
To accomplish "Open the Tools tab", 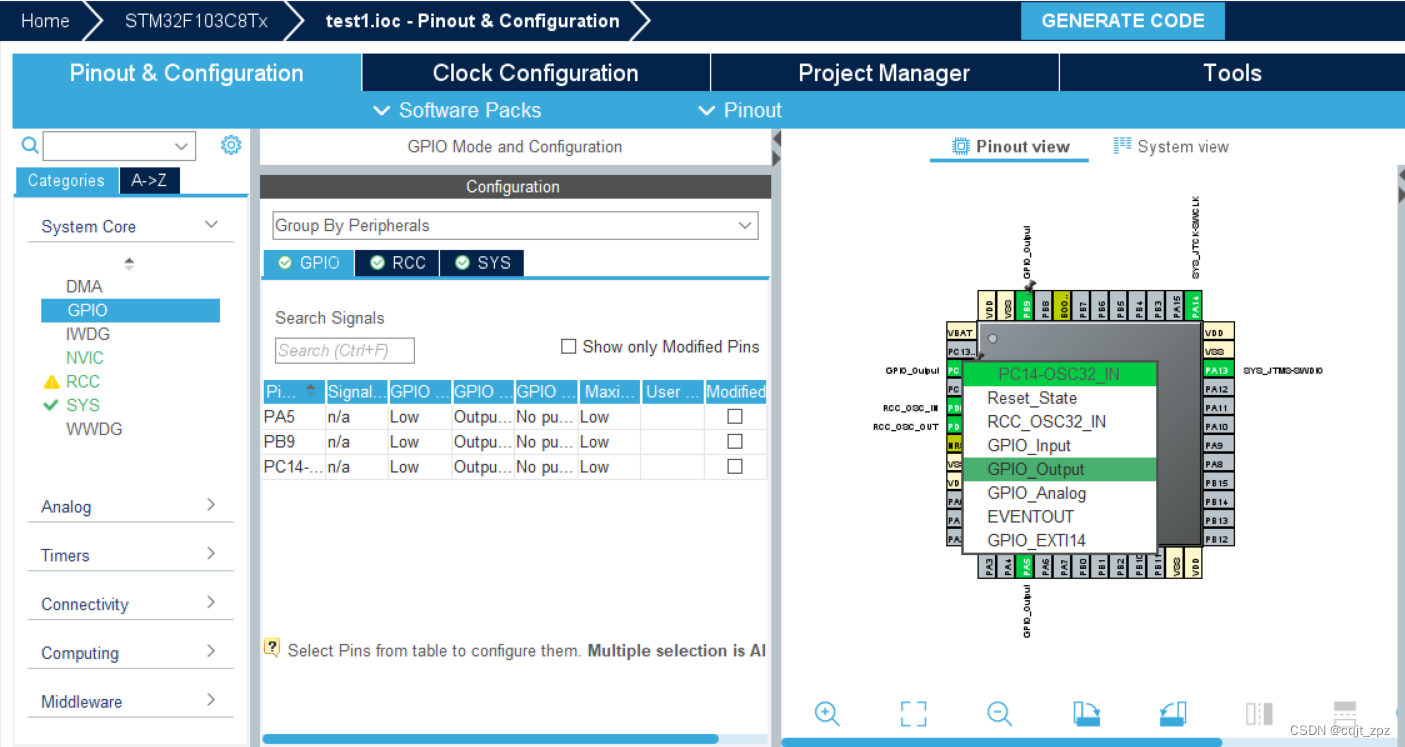I will tap(1232, 73).
